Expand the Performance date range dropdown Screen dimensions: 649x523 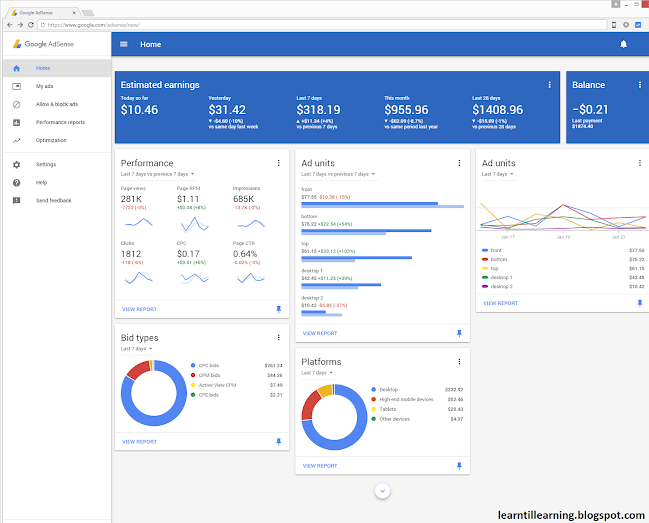click(x=158, y=174)
